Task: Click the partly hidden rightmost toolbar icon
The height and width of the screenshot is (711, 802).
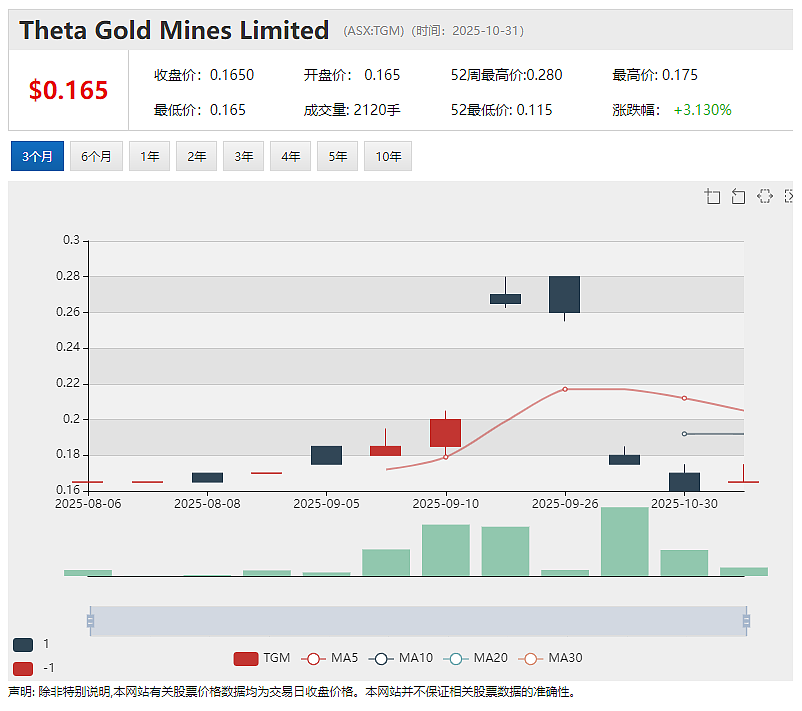Action: click(789, 196)
